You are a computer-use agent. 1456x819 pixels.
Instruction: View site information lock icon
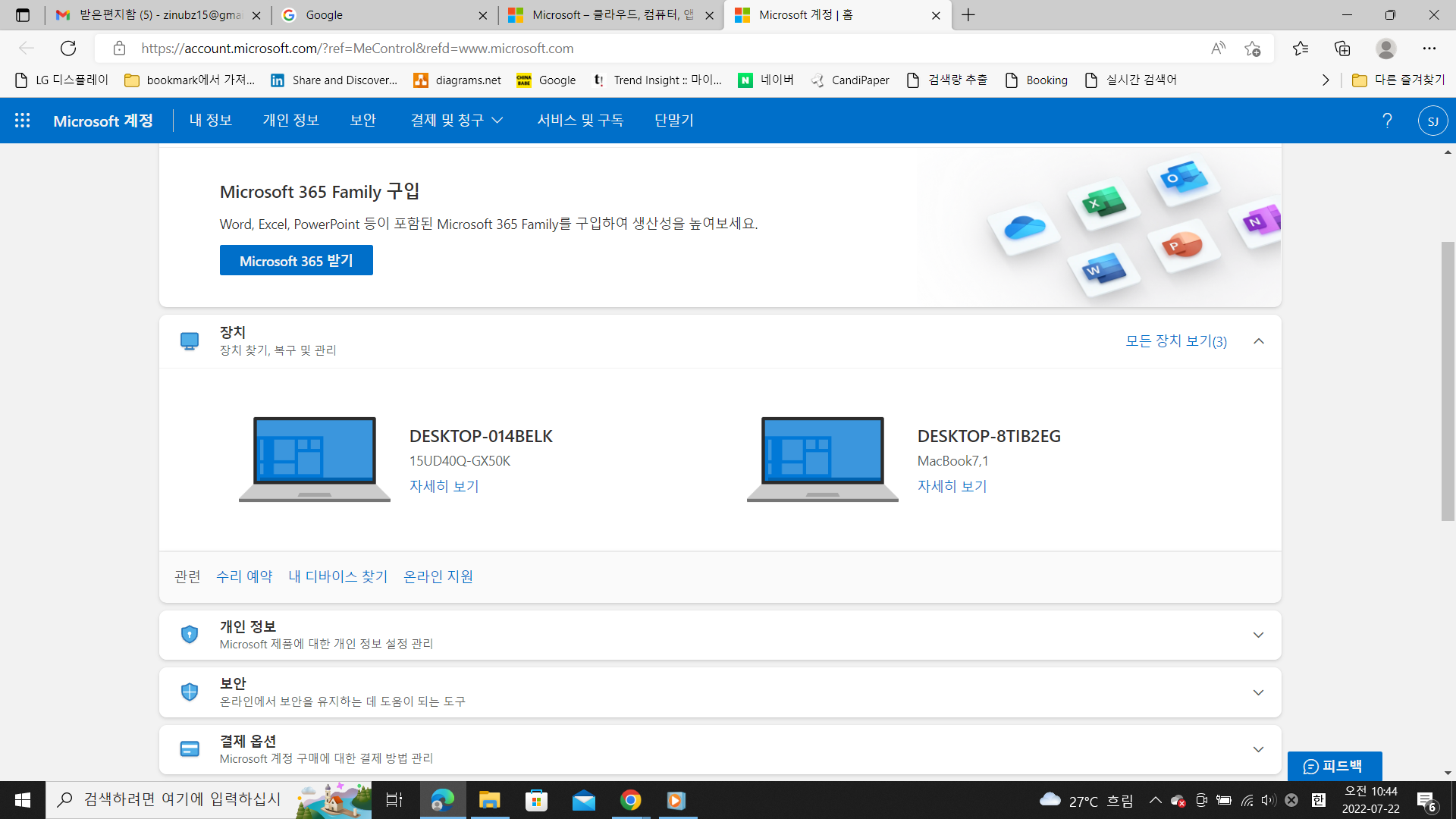tap(119, 49)
